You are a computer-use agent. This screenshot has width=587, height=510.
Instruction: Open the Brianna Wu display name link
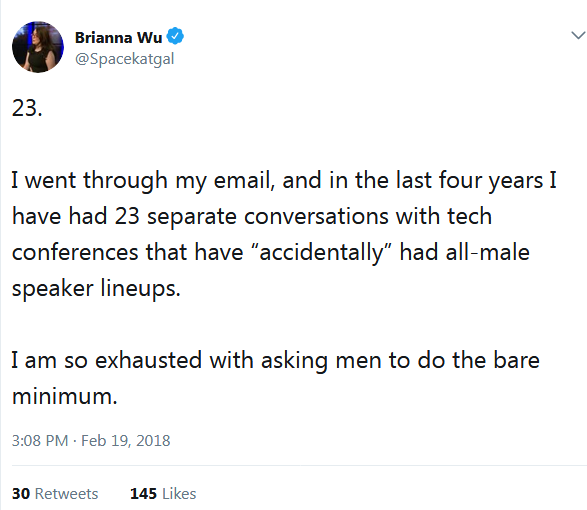coord(118,37)
